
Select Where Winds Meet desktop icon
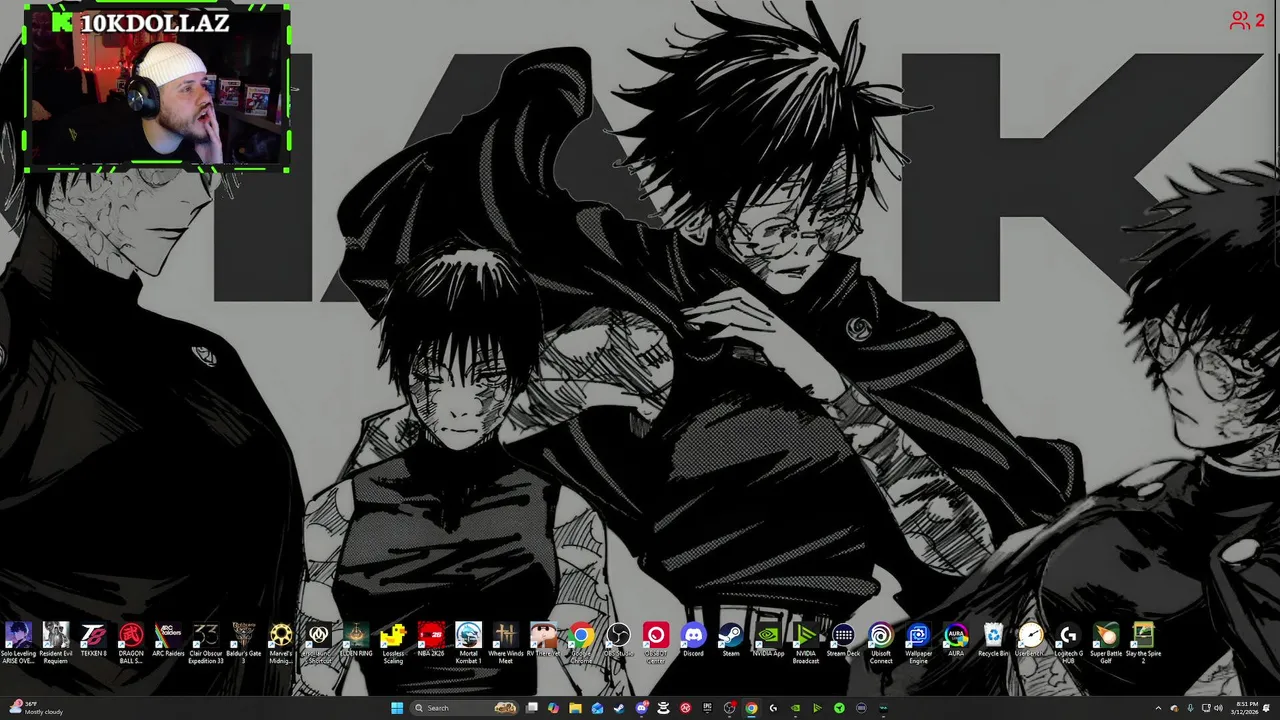coord(506,643)
